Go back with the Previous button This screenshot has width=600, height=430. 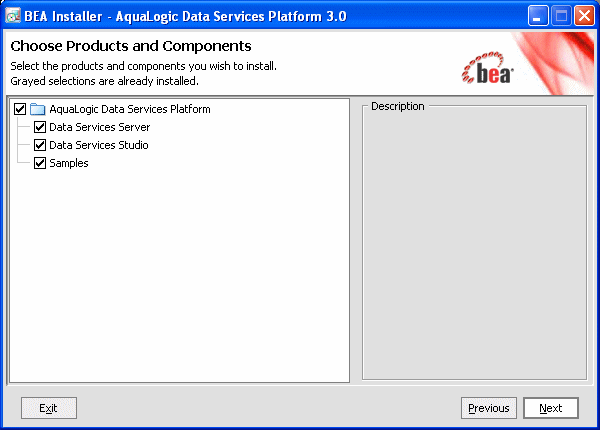[489, 408]
